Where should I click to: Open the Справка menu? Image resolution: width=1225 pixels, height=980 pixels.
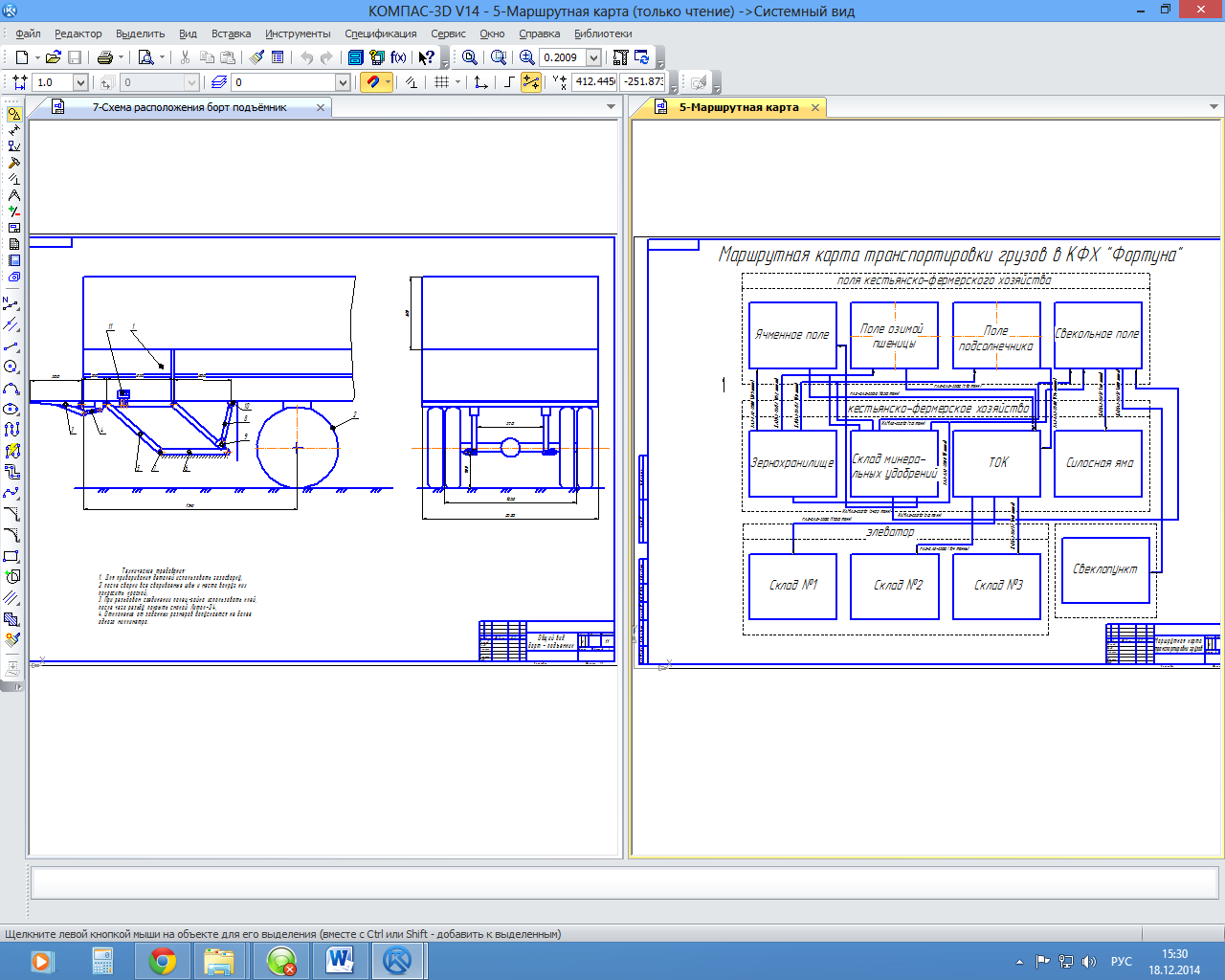click(x=540, y=33)
